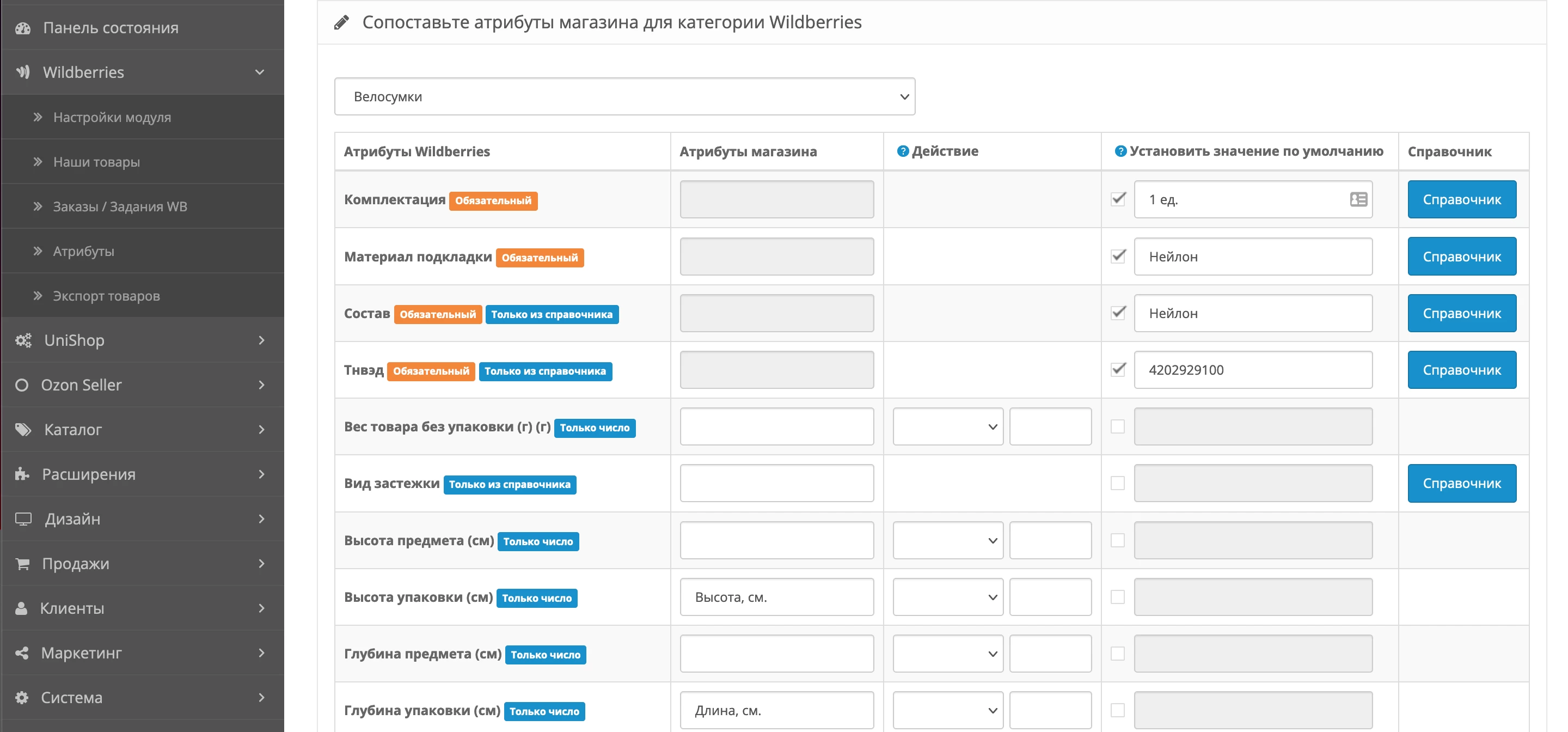Click the puzzle icon beside Расширения
Image resolution: width=1568 pixels, height=732 pixels.
(22, 474)
